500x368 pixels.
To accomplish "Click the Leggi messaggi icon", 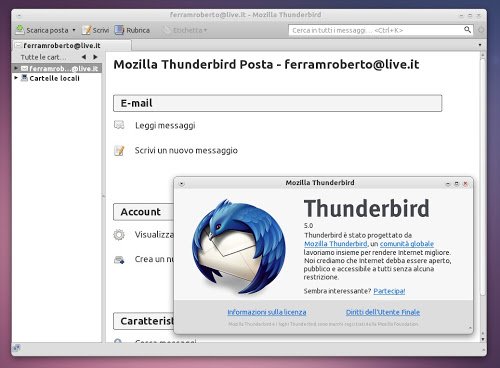I will tap(119, 125).
